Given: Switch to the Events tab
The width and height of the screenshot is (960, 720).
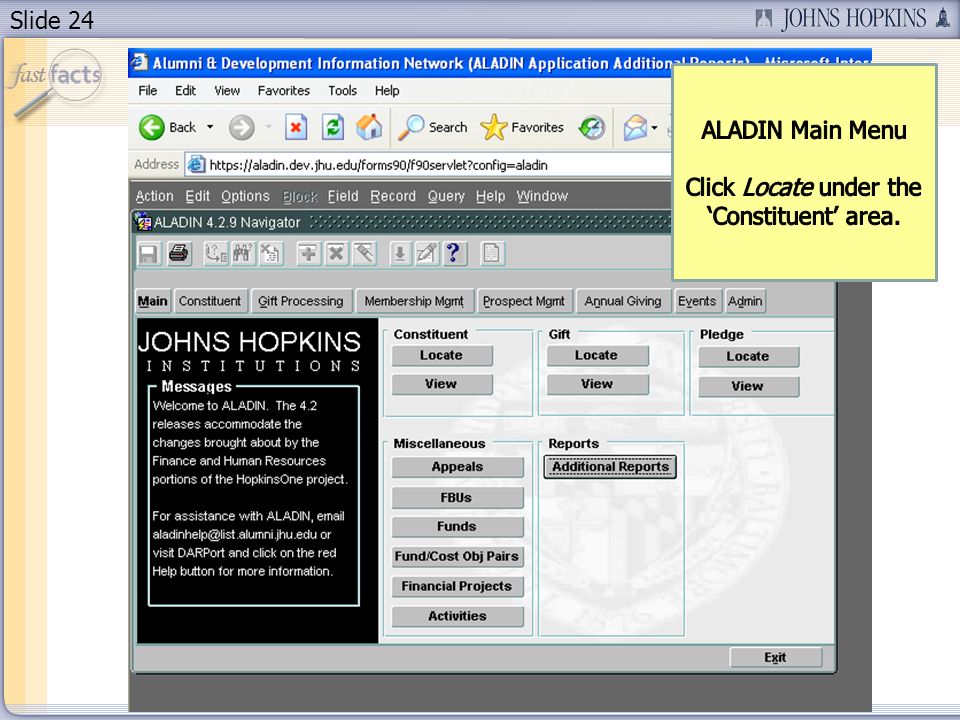Looking at the screenshot, I should (x=697, y=301).
